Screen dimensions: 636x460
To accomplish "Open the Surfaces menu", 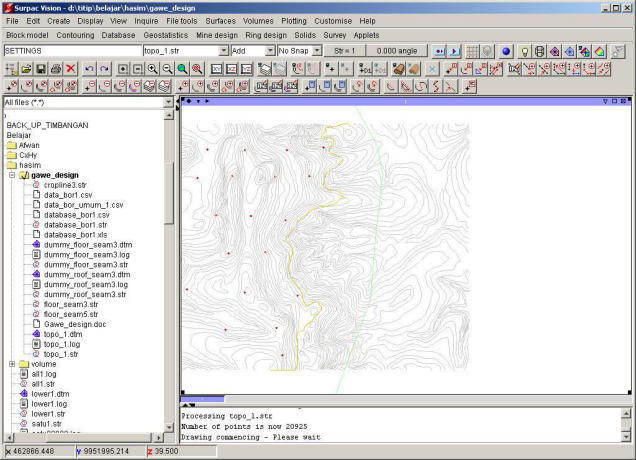I will (219, 20).
